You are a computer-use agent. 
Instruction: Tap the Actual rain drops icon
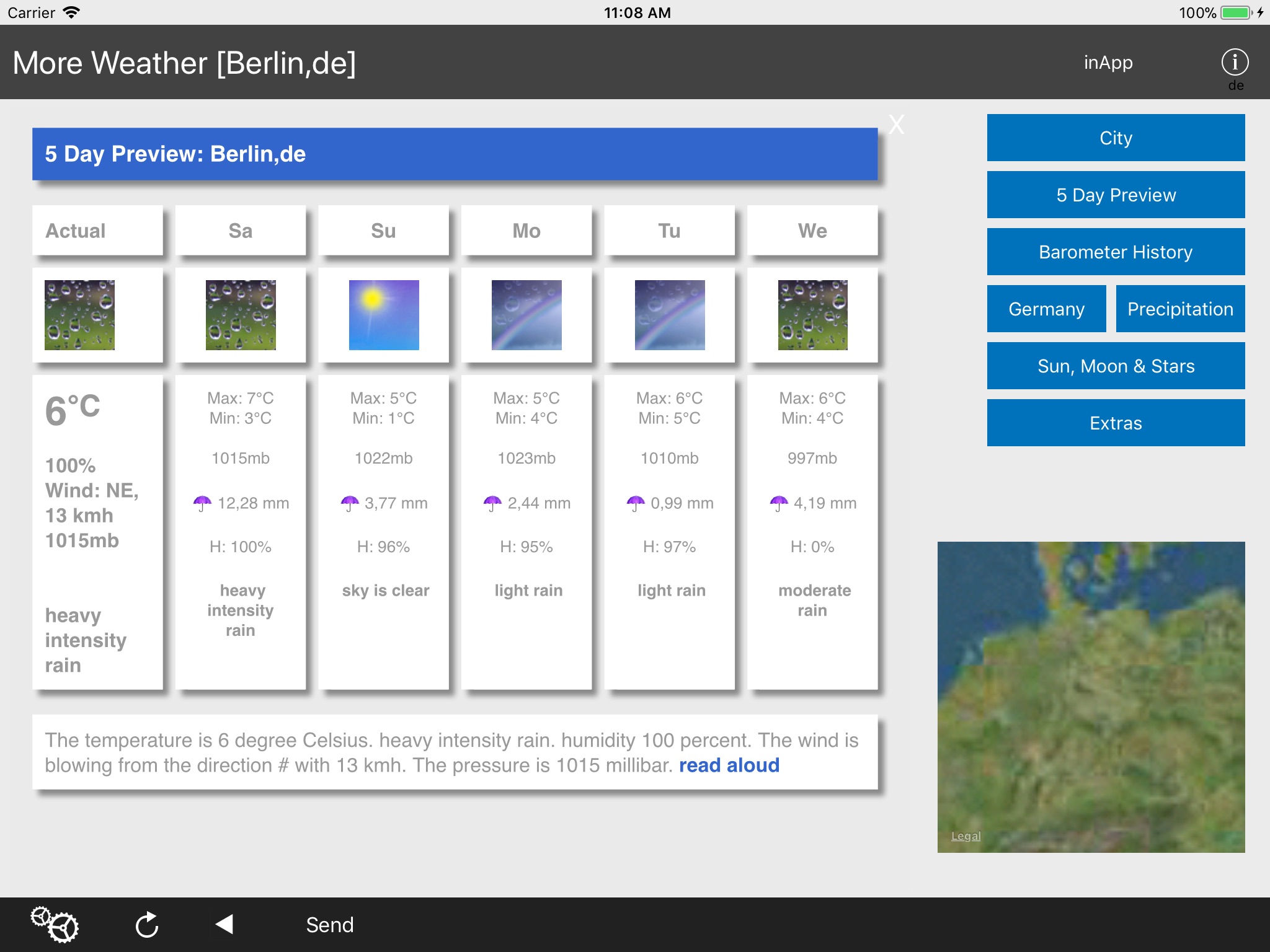coord(79,315)
